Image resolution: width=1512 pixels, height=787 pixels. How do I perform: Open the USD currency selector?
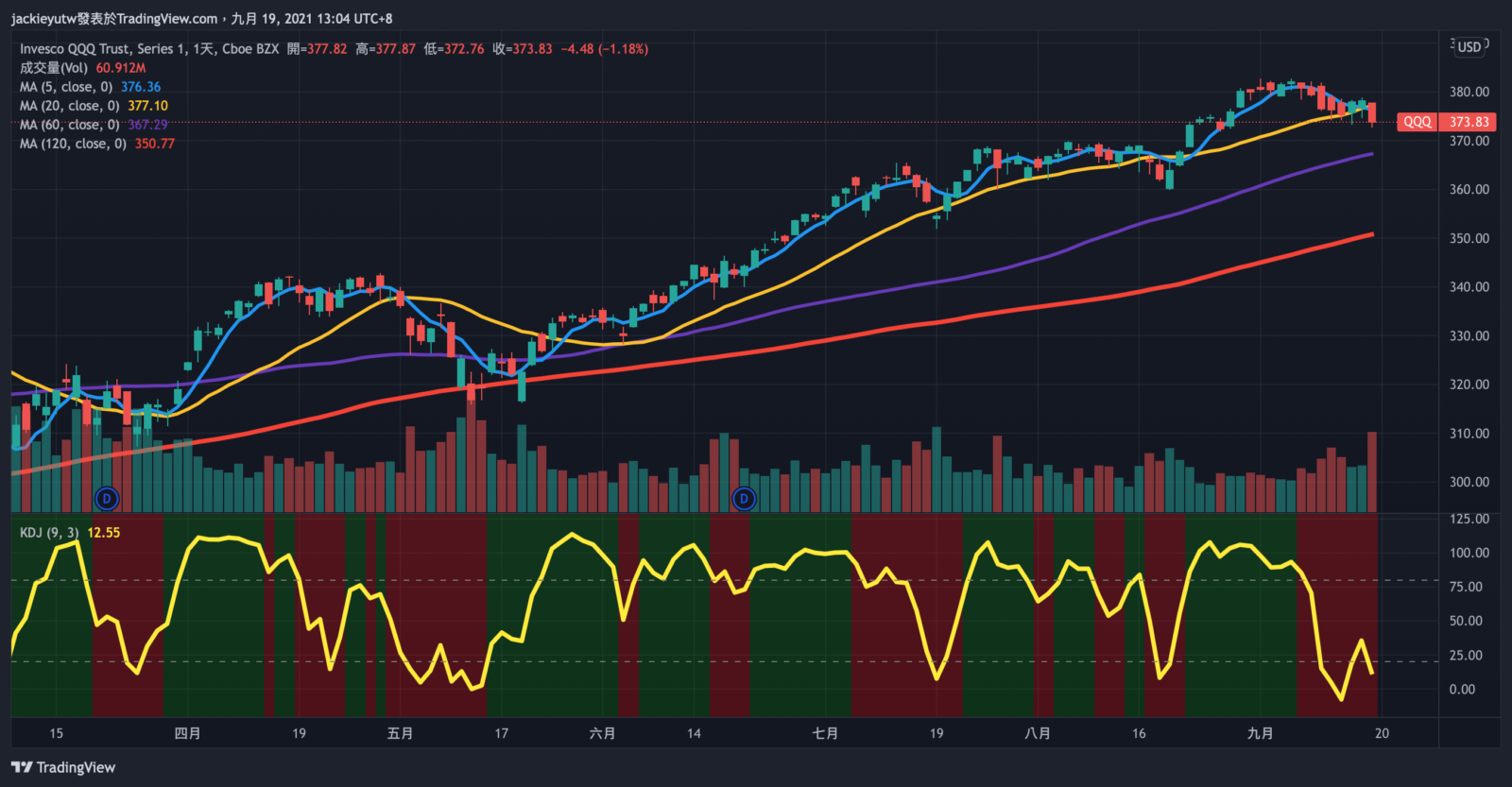pos(1469,47)
